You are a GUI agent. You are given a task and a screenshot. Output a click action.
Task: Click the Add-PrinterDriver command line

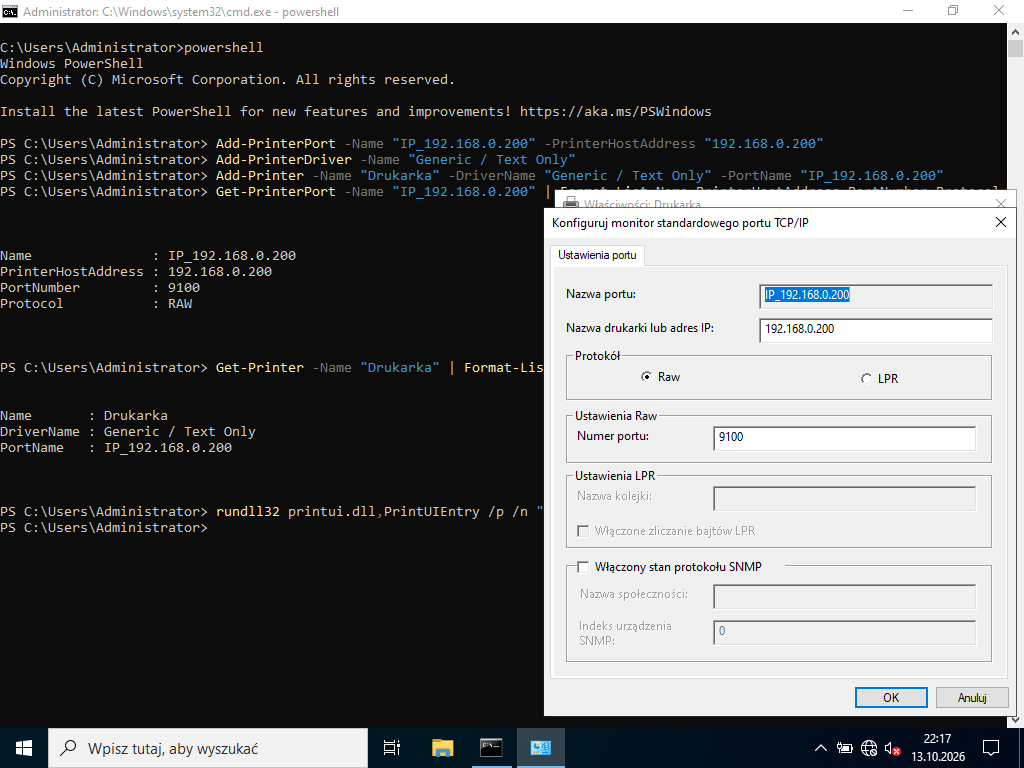pyautogui.click(x=288, y=160)
